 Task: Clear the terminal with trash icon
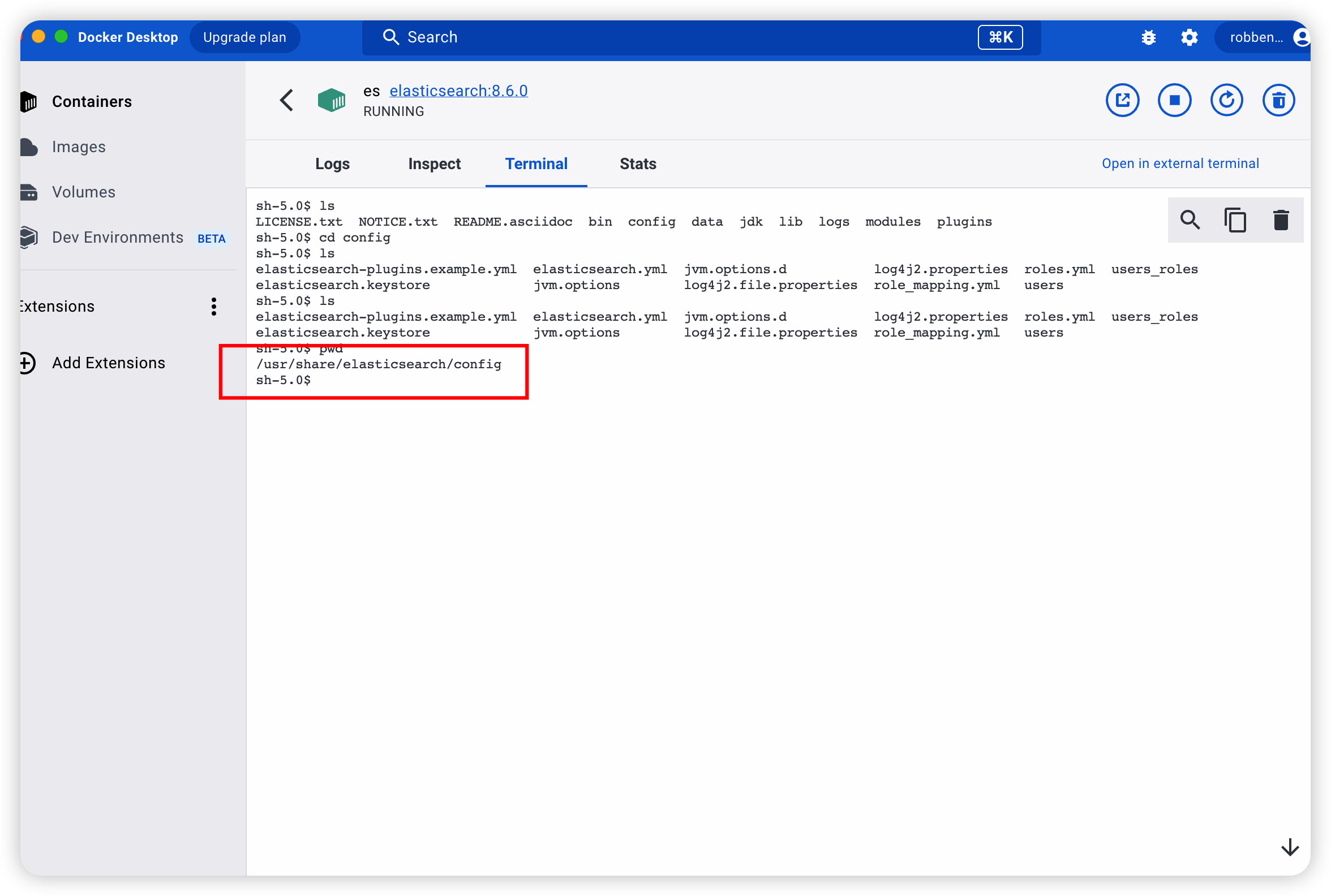tap(1280, 220)
